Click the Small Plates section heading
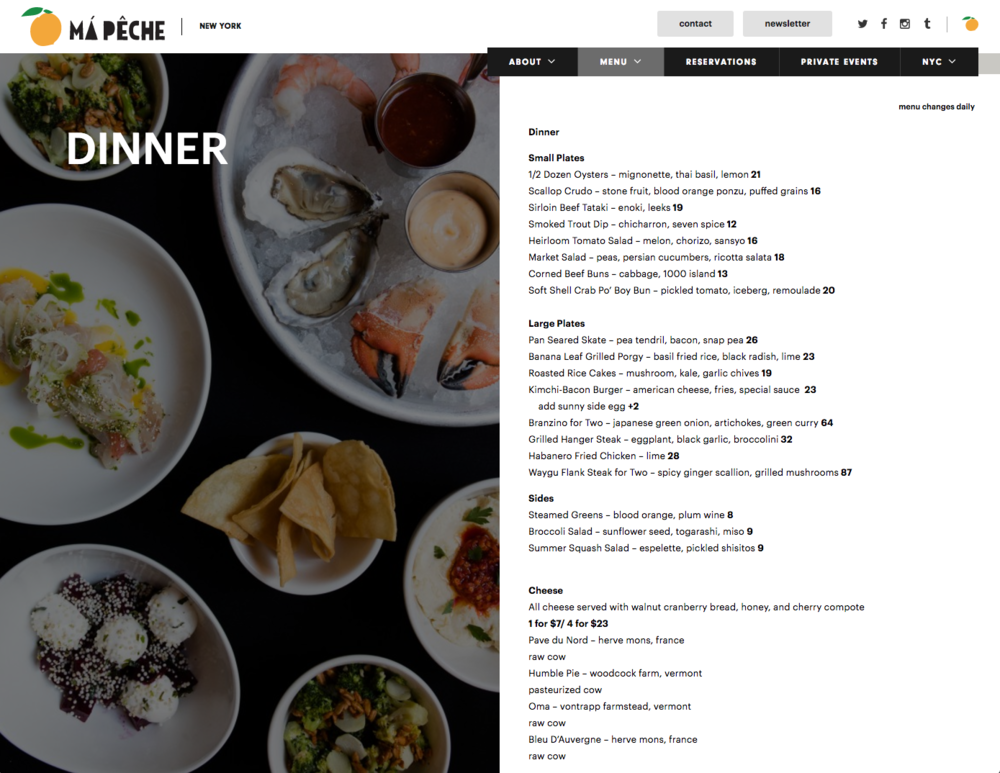 [x=555, y=158]
